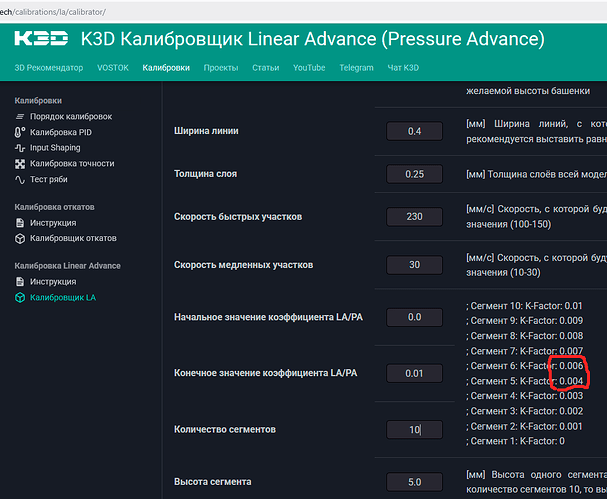Click the browser address bar URL
The height and width of the screenshot is (499, 607).
pyautogui.click(x=53, y=12)
